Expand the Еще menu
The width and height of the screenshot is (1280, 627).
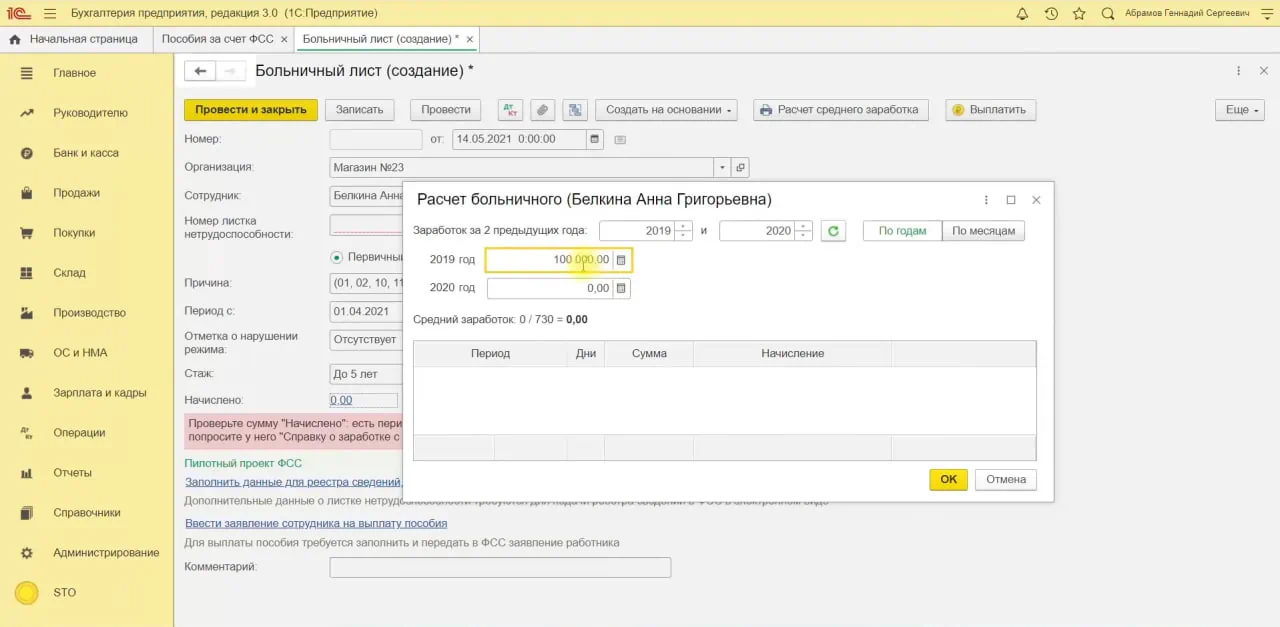click(x=1239, y=110)
